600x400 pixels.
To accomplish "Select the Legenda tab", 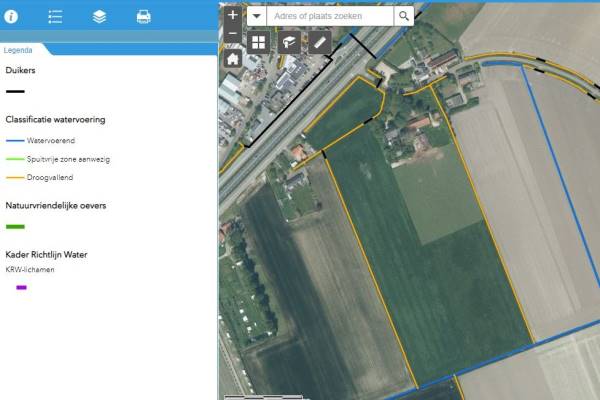I will tap(18, 50).
